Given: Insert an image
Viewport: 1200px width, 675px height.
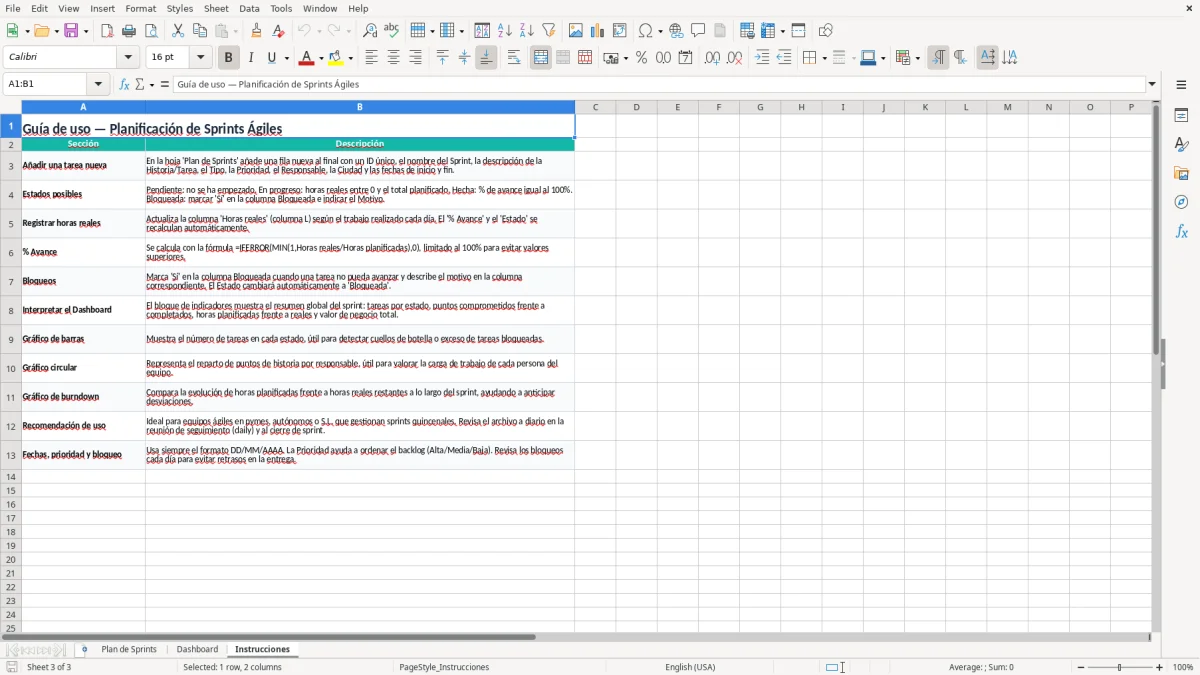Looking at the screenshot, I should pyautogui.click(x=576, y=31).
